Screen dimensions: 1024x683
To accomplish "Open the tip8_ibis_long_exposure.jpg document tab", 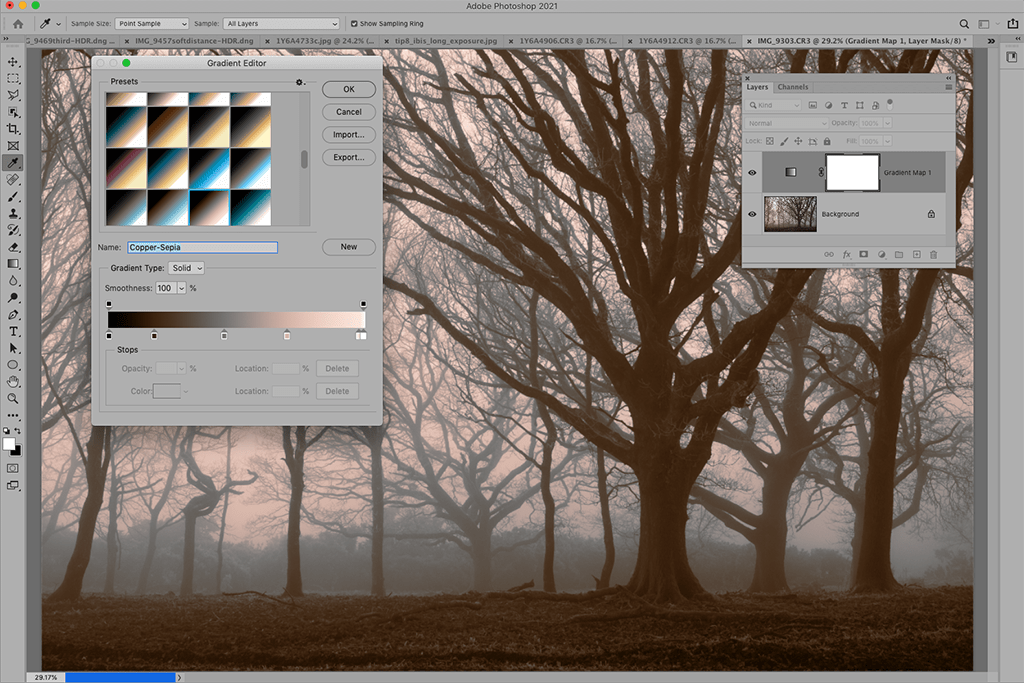I will click(x=445, y=40).
